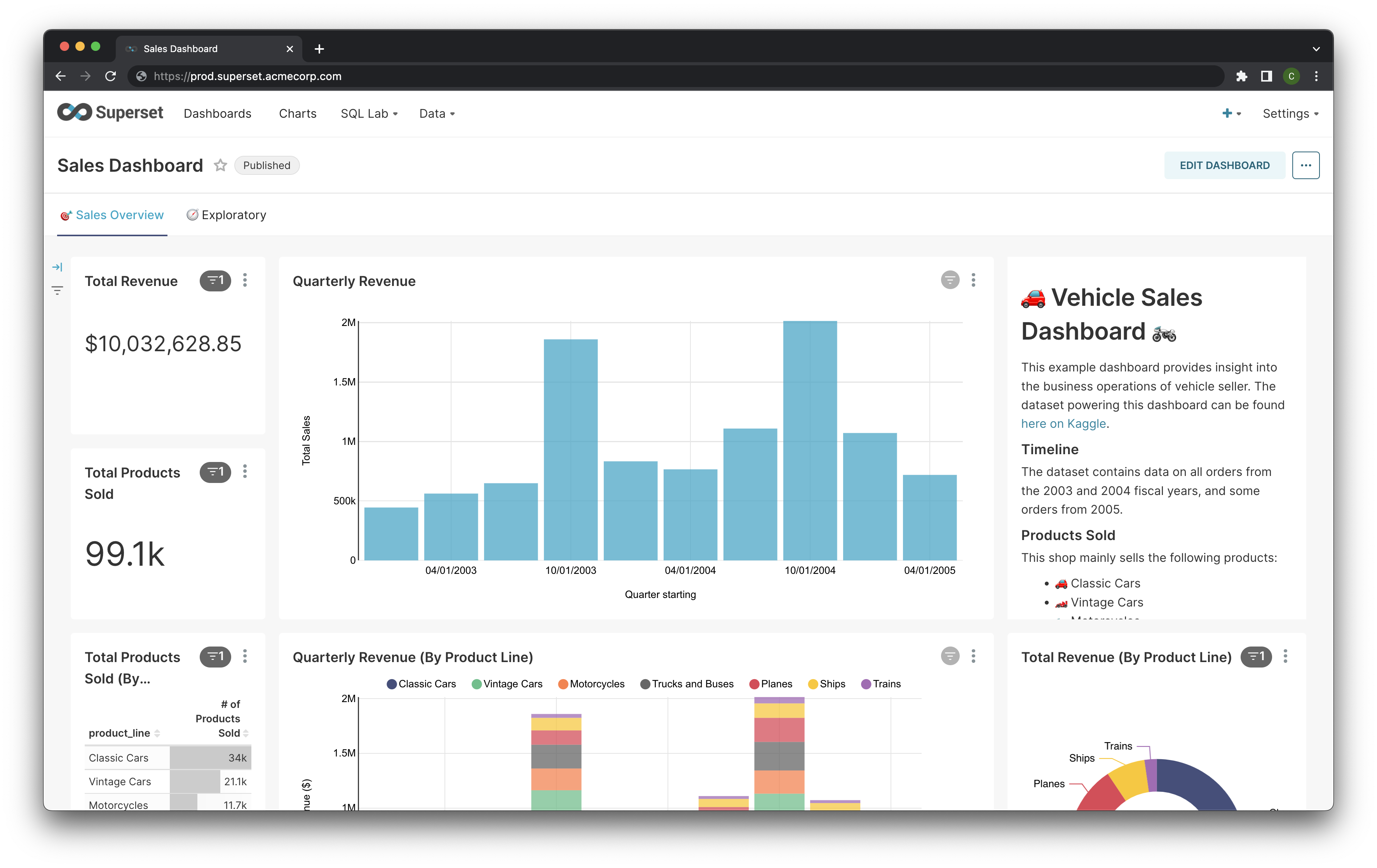
Task: Click the site info globe icon
Action: point(141,76)
